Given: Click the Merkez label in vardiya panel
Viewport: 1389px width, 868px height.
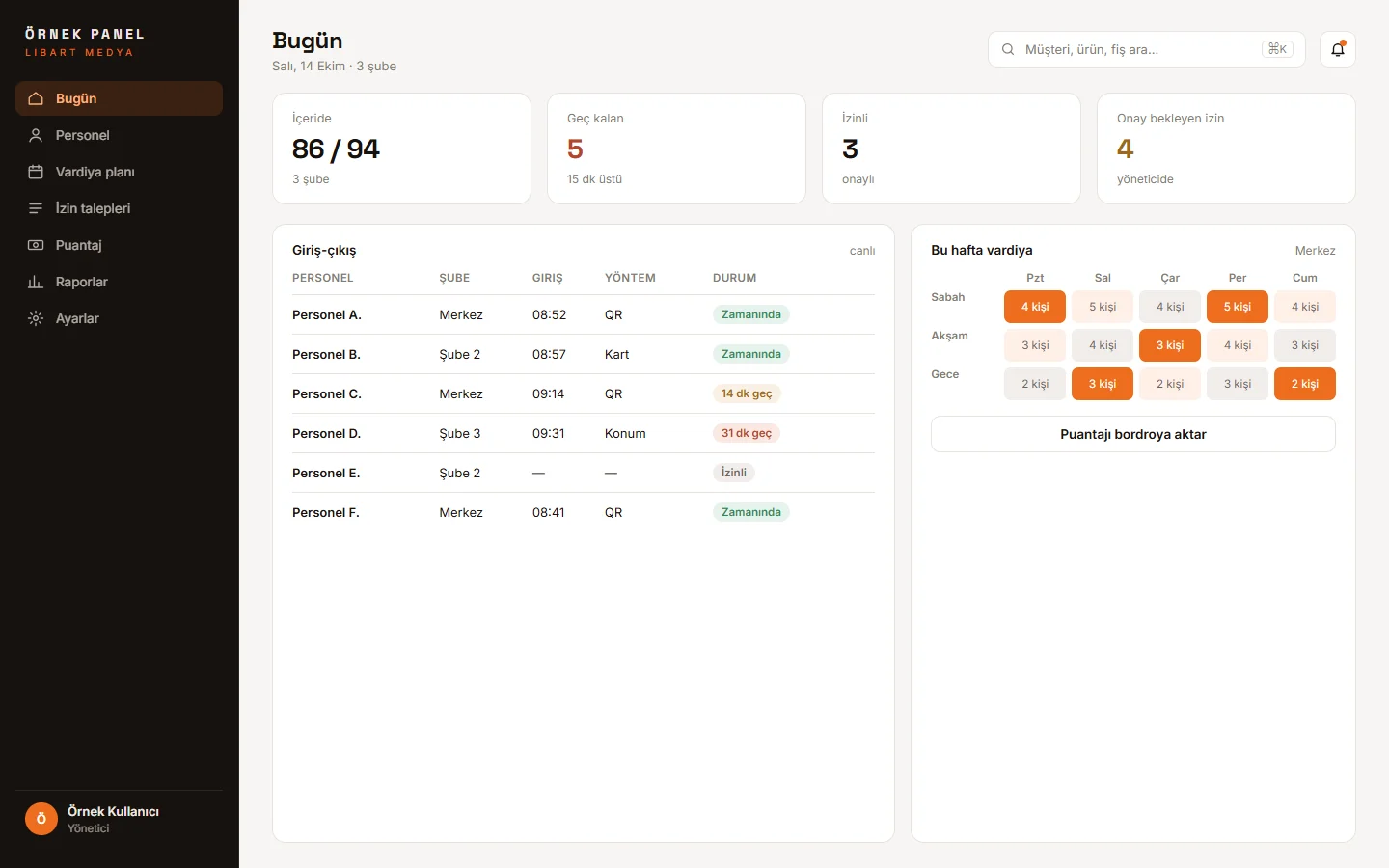Looking at the screenshot, I should [1316, 251].
